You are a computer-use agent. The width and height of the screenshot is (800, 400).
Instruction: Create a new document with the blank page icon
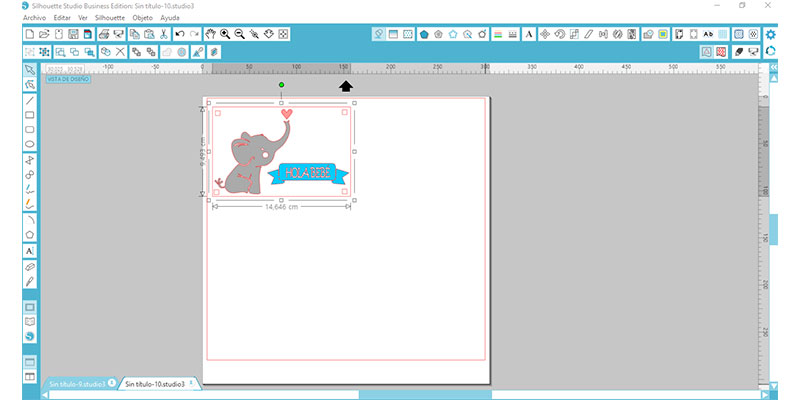(x=30, y=34)
